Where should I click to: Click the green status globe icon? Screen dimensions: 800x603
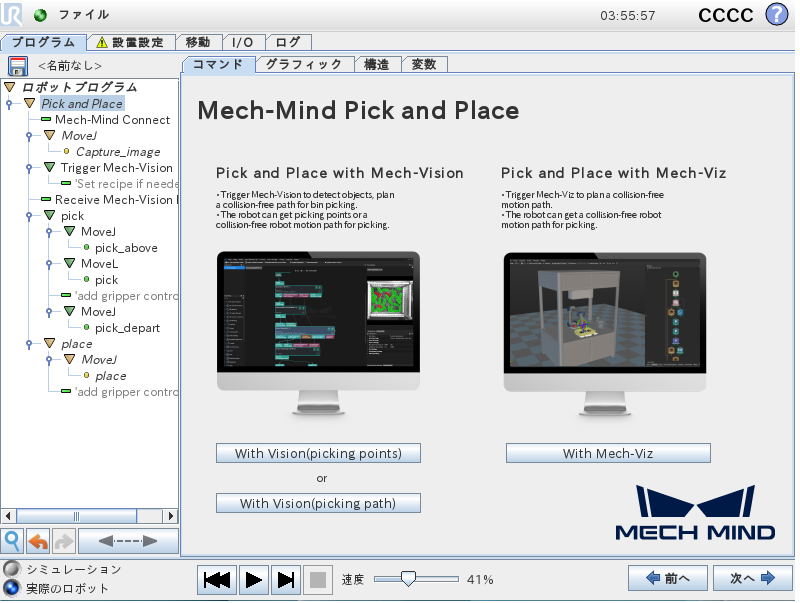click(x=40, y=15)
